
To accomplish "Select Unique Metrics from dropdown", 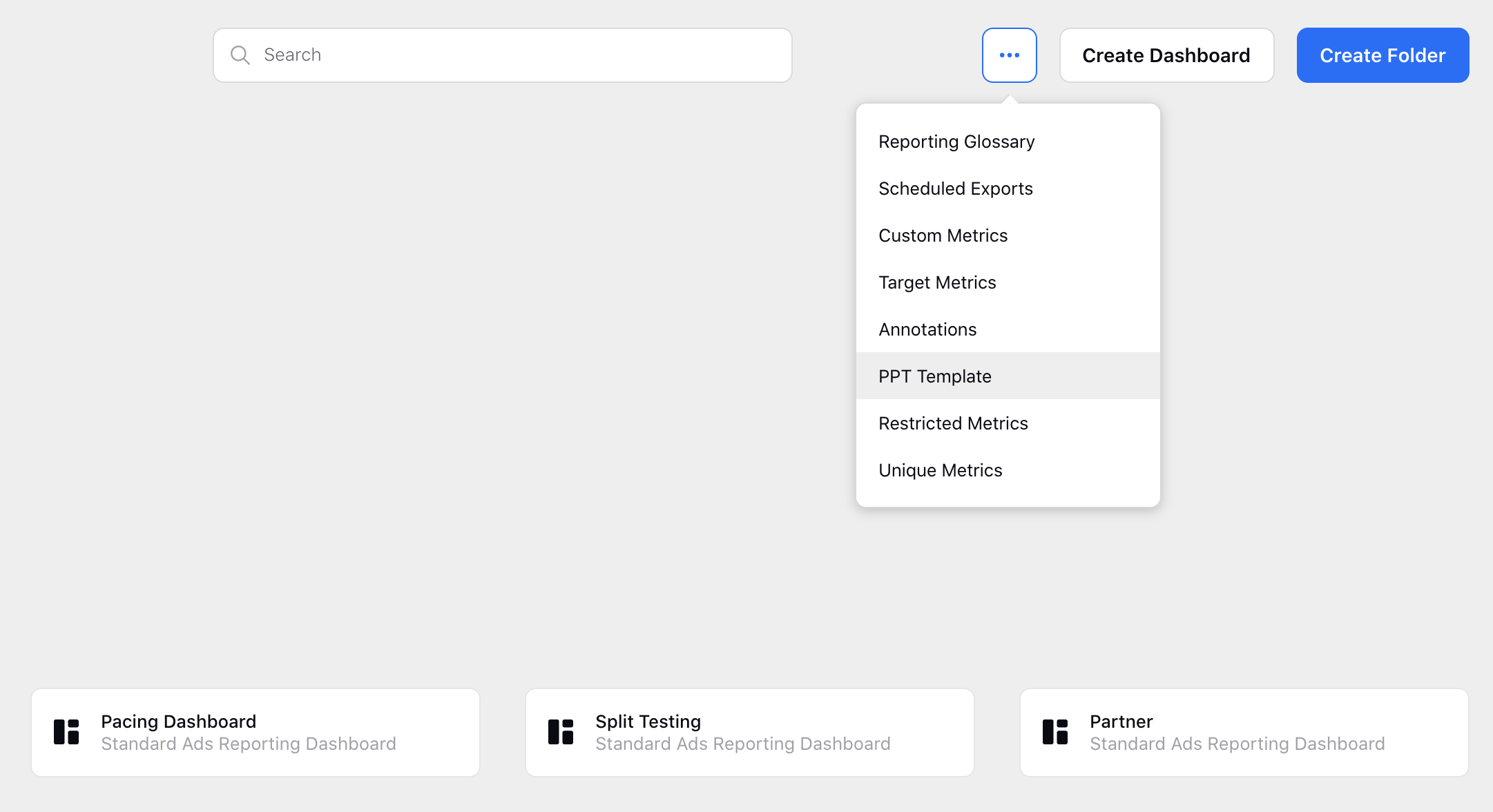I will pos(940,469).
